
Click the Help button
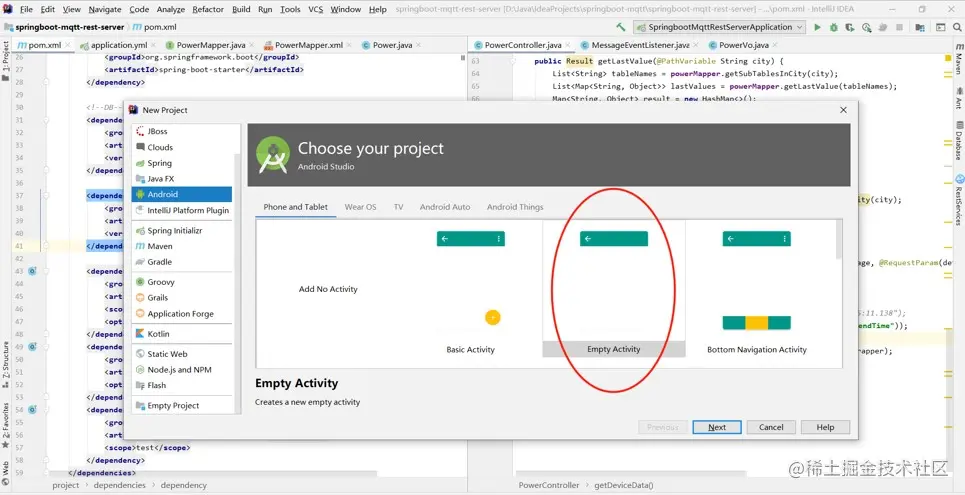click(x=825, y=427)
